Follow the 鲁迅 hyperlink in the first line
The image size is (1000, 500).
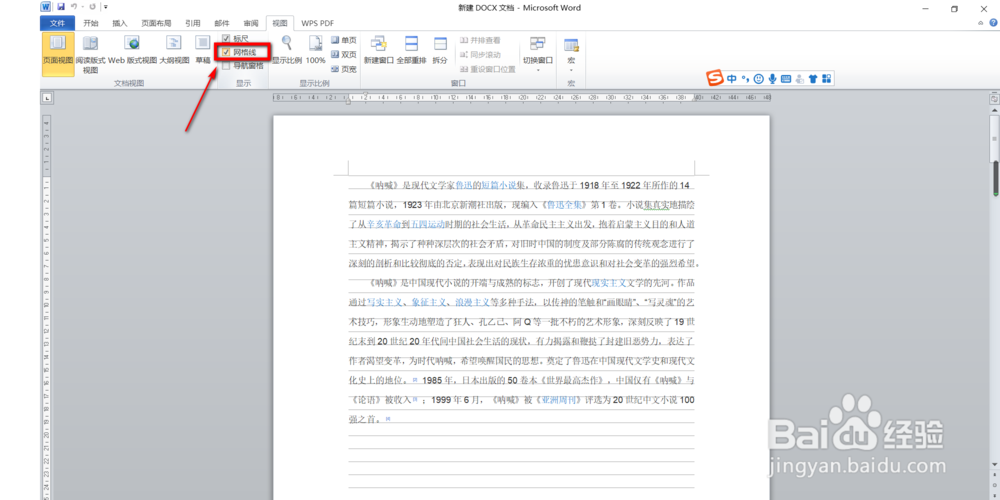click(464, 186)
